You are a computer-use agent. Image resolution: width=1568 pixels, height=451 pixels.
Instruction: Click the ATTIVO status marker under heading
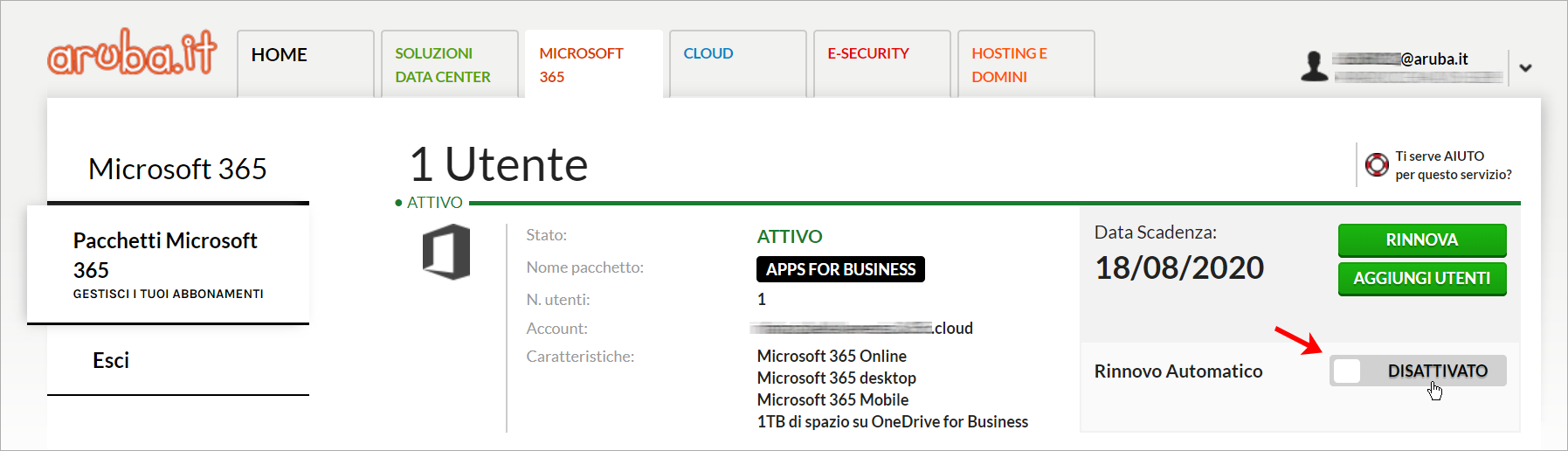click(429, 203)
